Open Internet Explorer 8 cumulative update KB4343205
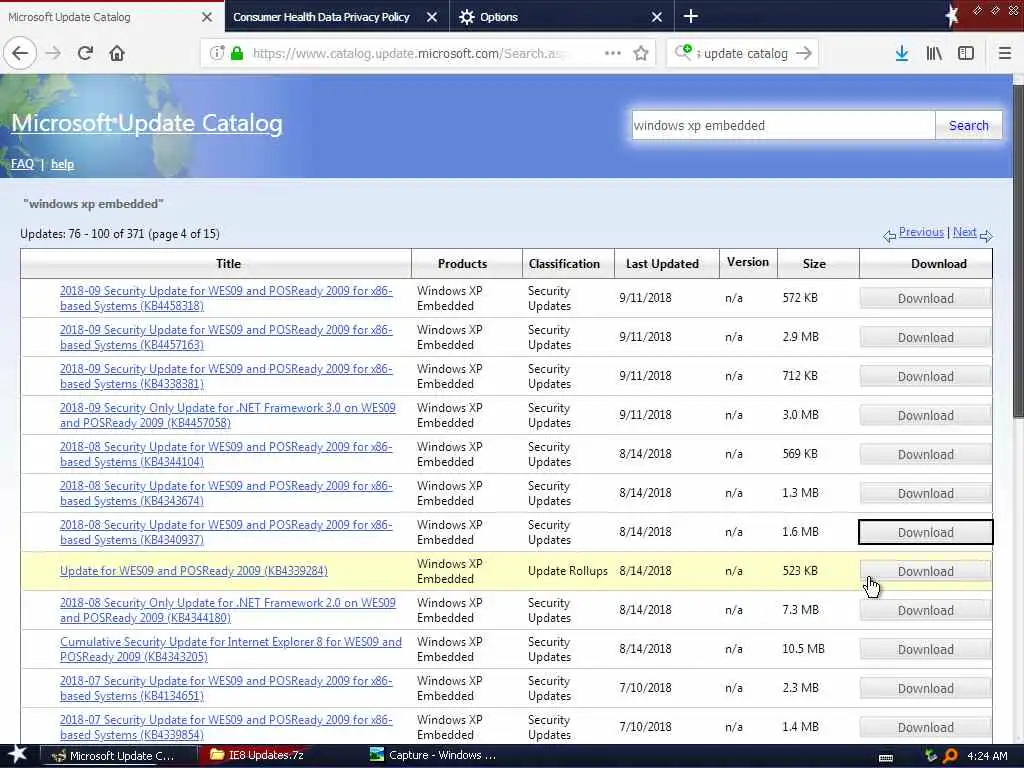The image size is (1024, 768). [231, 649]
